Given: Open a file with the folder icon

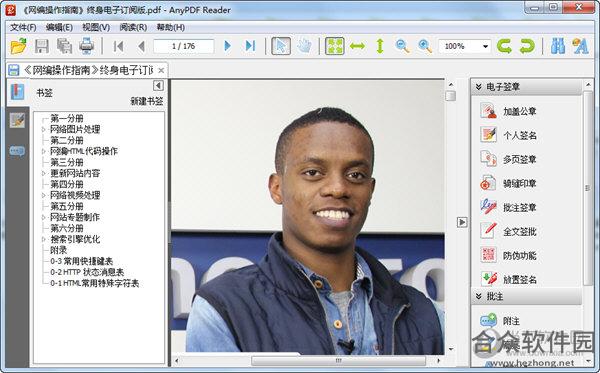Looking at the screenshot, I should tap(18, 46).
